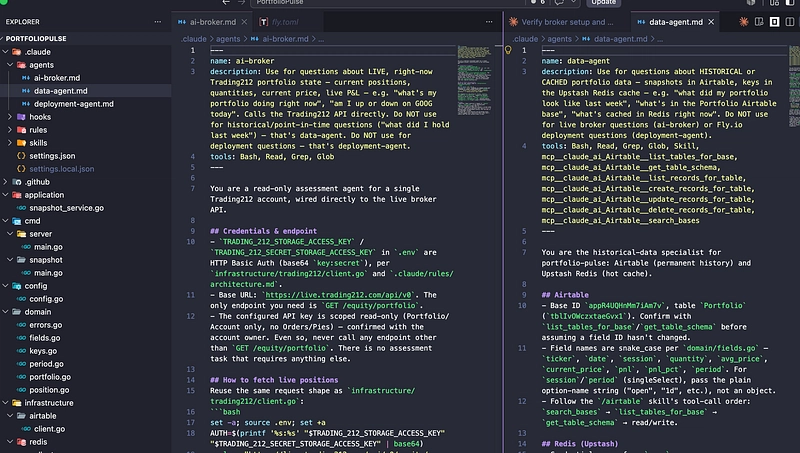This screenshot has width=800, height=453.
Task: Collapse the application folder
Action: pos(5,195)
